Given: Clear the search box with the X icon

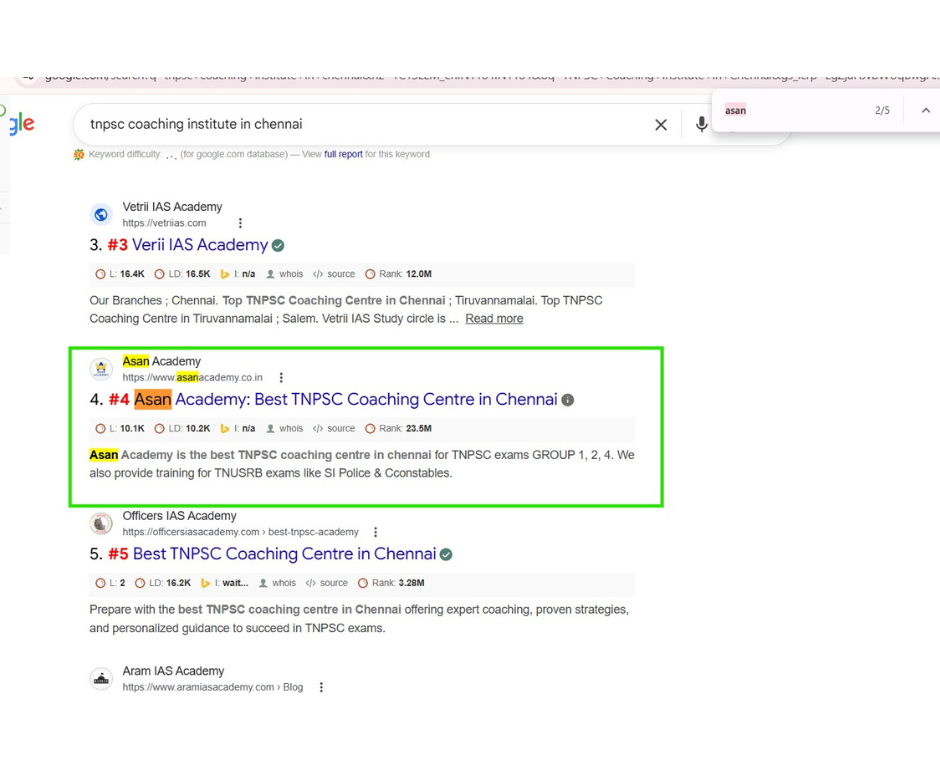Looking at the screenshot, I should pos(661,125).
